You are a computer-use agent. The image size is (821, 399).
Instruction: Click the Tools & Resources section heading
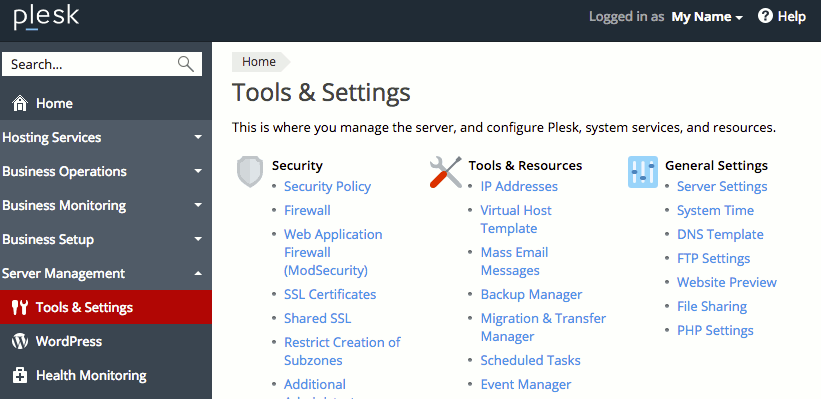[x=525, y=165]
